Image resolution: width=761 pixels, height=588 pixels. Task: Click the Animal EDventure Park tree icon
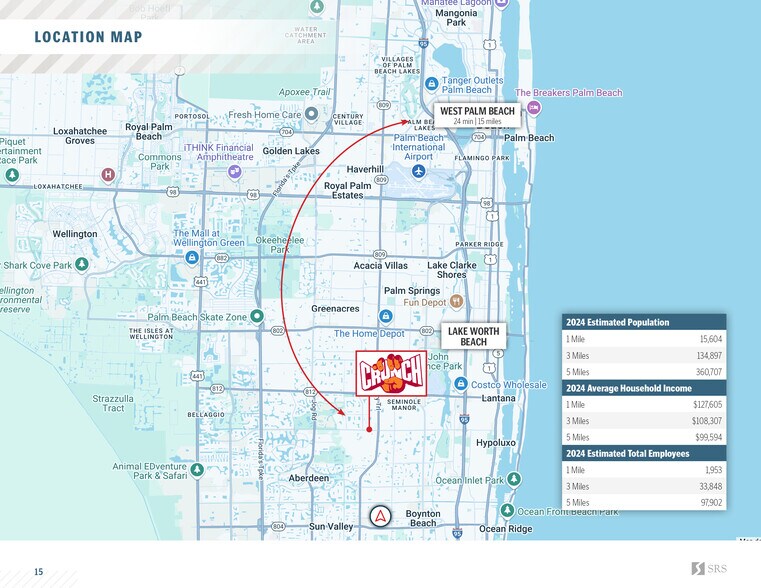click(x=197, y=470)
